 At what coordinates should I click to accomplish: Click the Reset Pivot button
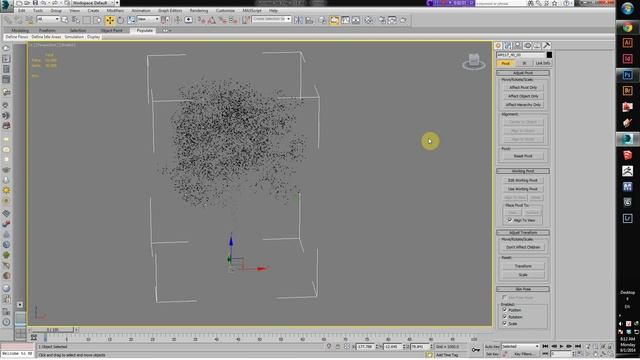click(523, 156)
